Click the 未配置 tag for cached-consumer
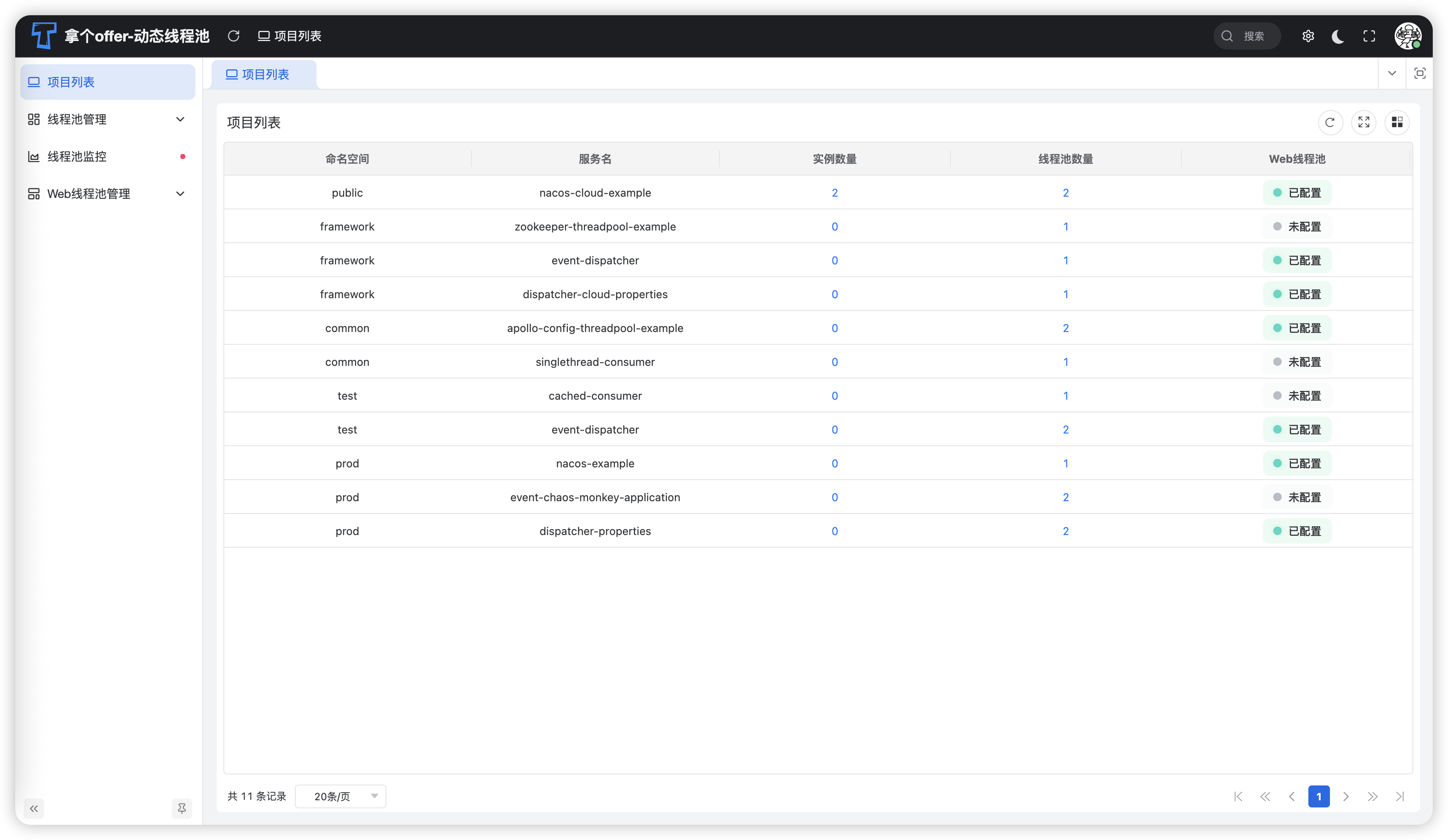Viewport: 1448px width, 840px height. 1297,396
